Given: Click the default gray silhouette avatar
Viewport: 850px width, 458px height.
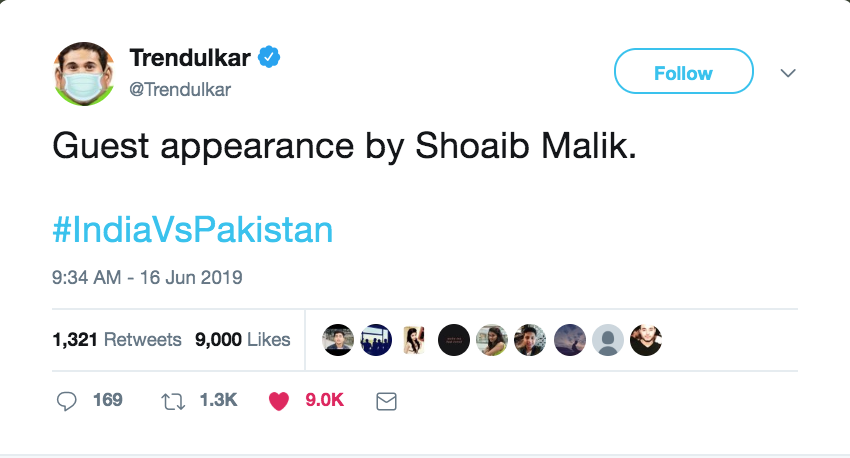Looking at the screenshot, I should [x=608, y=340].
